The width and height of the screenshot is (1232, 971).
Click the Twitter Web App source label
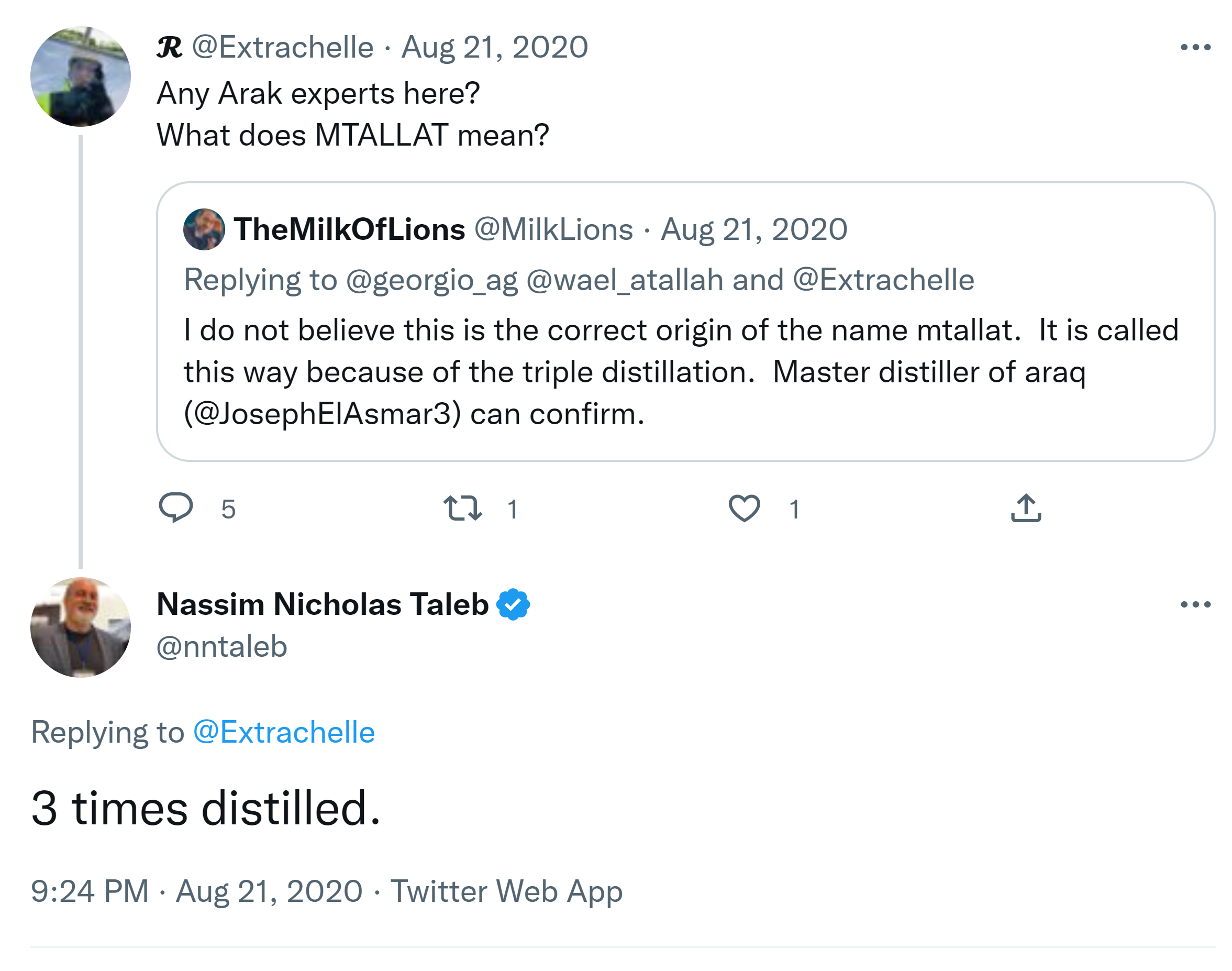(506, 891)
